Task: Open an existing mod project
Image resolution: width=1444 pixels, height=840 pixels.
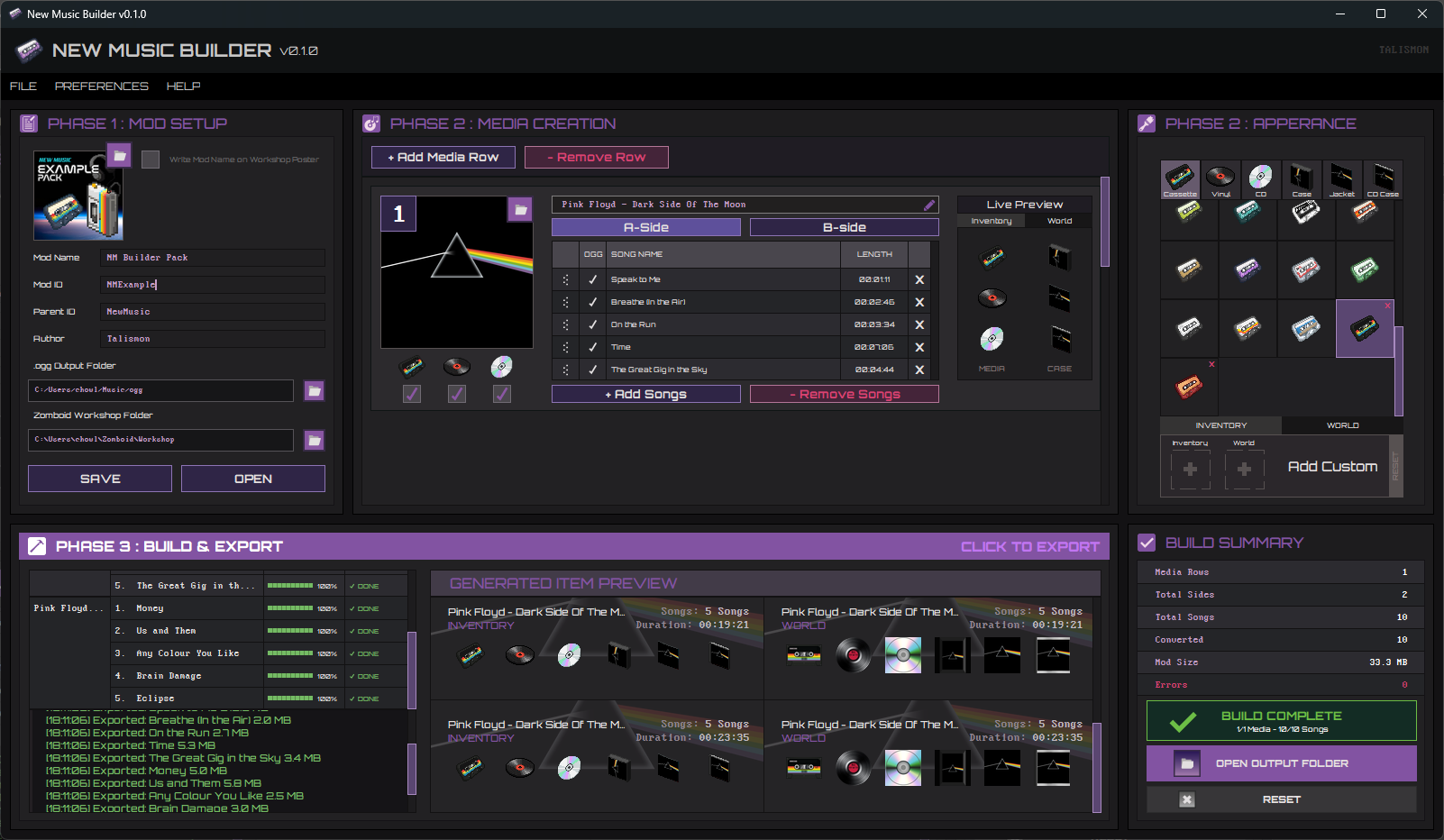Action: point(253,479)
